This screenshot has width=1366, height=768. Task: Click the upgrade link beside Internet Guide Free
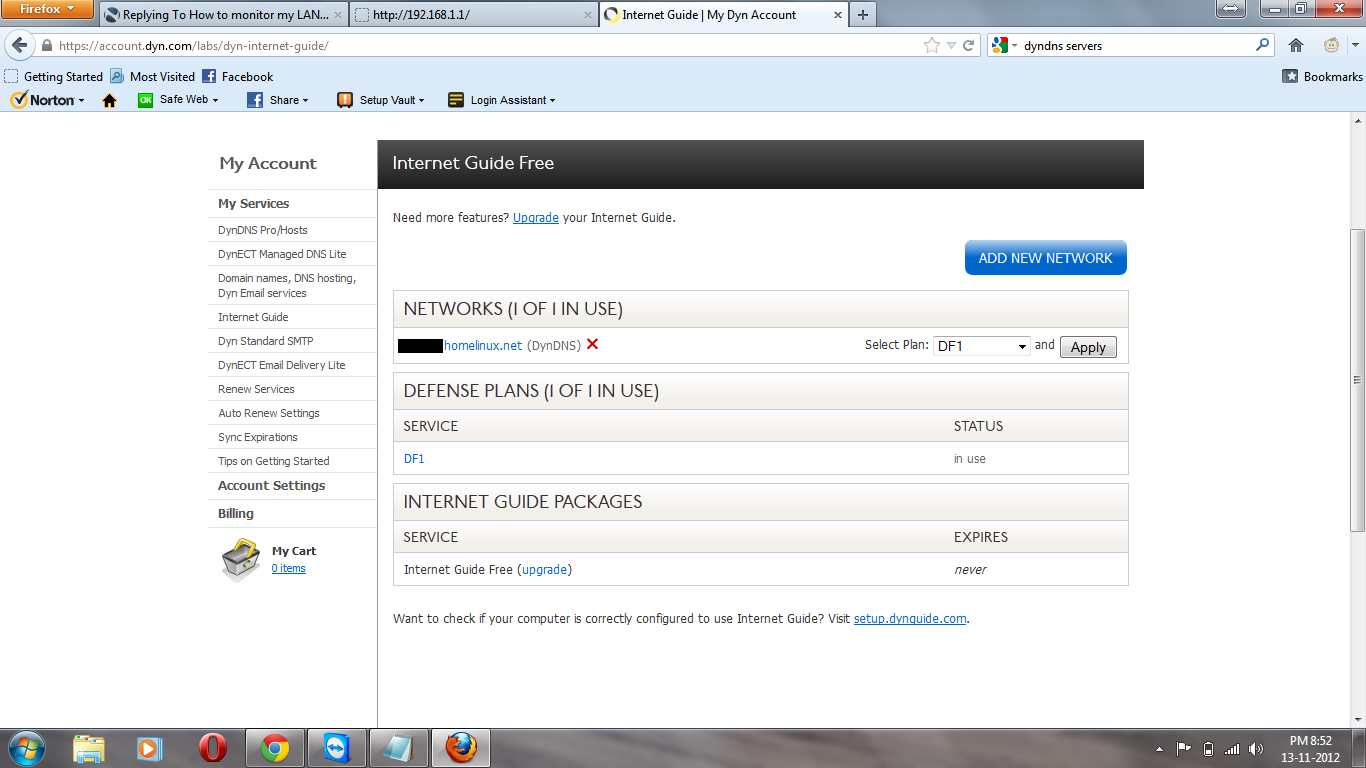[545, 570]
